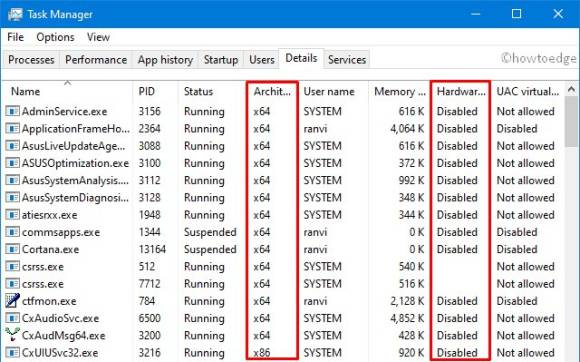Switch to the Performance tab
580x362 pixels.
(x=96, y=60)
